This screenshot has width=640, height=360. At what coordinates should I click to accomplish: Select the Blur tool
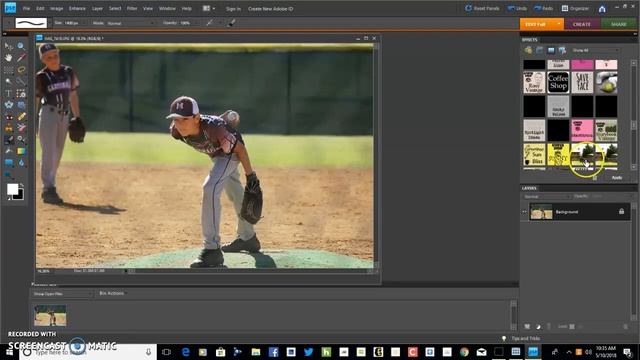click(x=21, y=163)
